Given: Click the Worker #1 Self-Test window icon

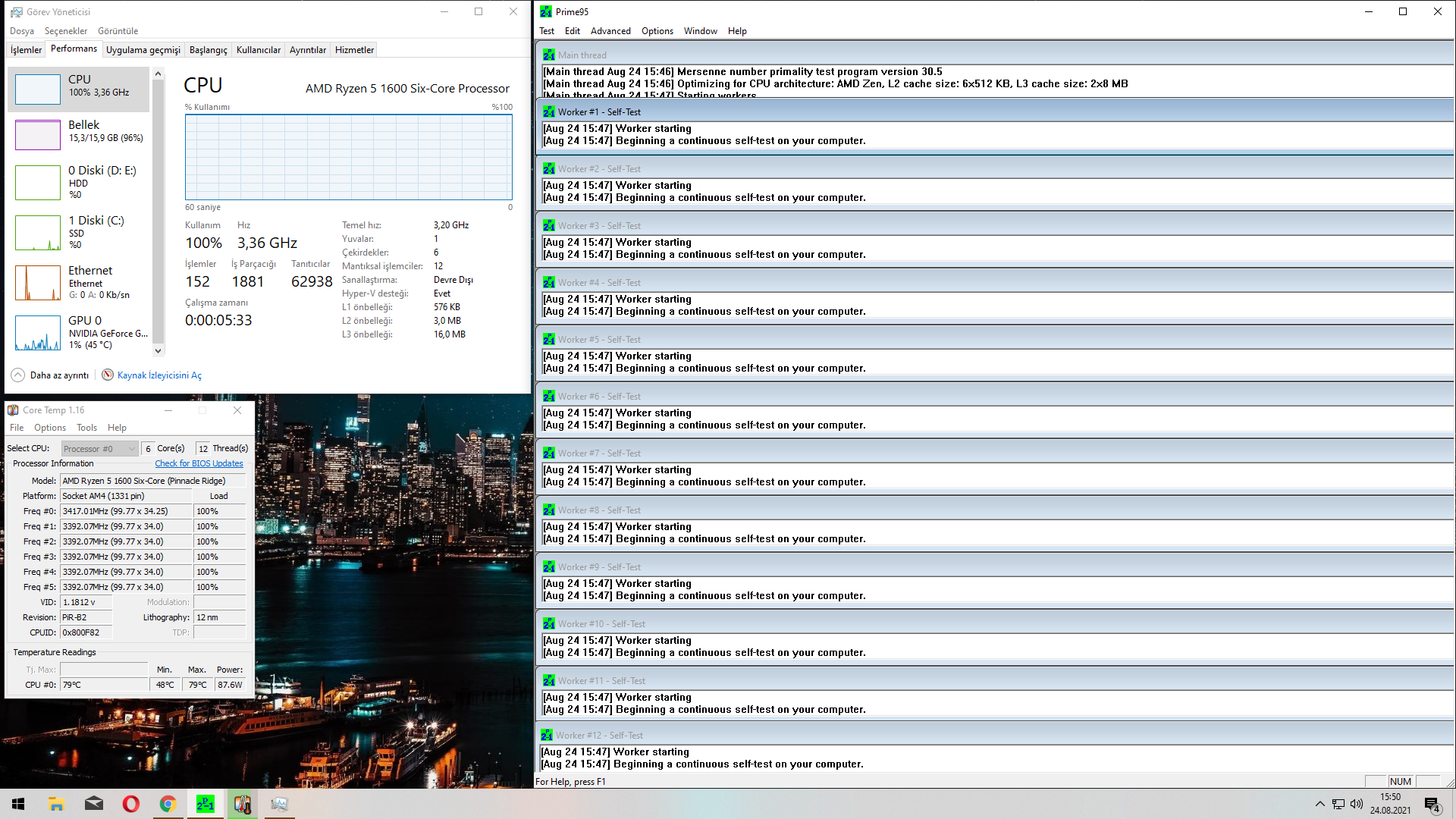Looking at the screenshot, I should click(x=548, y=112).
